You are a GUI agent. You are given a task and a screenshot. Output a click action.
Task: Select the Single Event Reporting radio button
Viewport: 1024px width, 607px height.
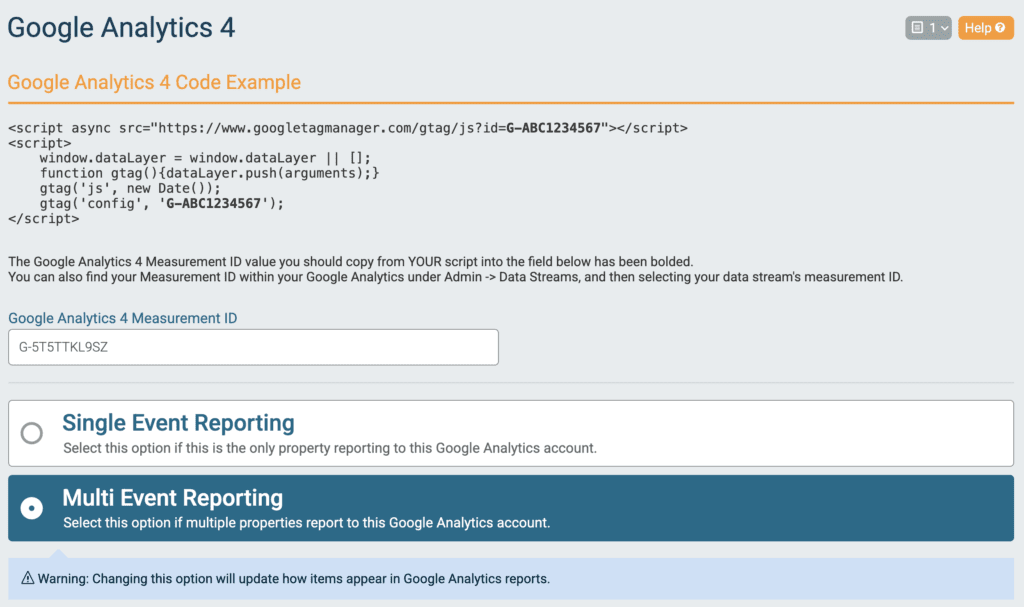point(32,433)
